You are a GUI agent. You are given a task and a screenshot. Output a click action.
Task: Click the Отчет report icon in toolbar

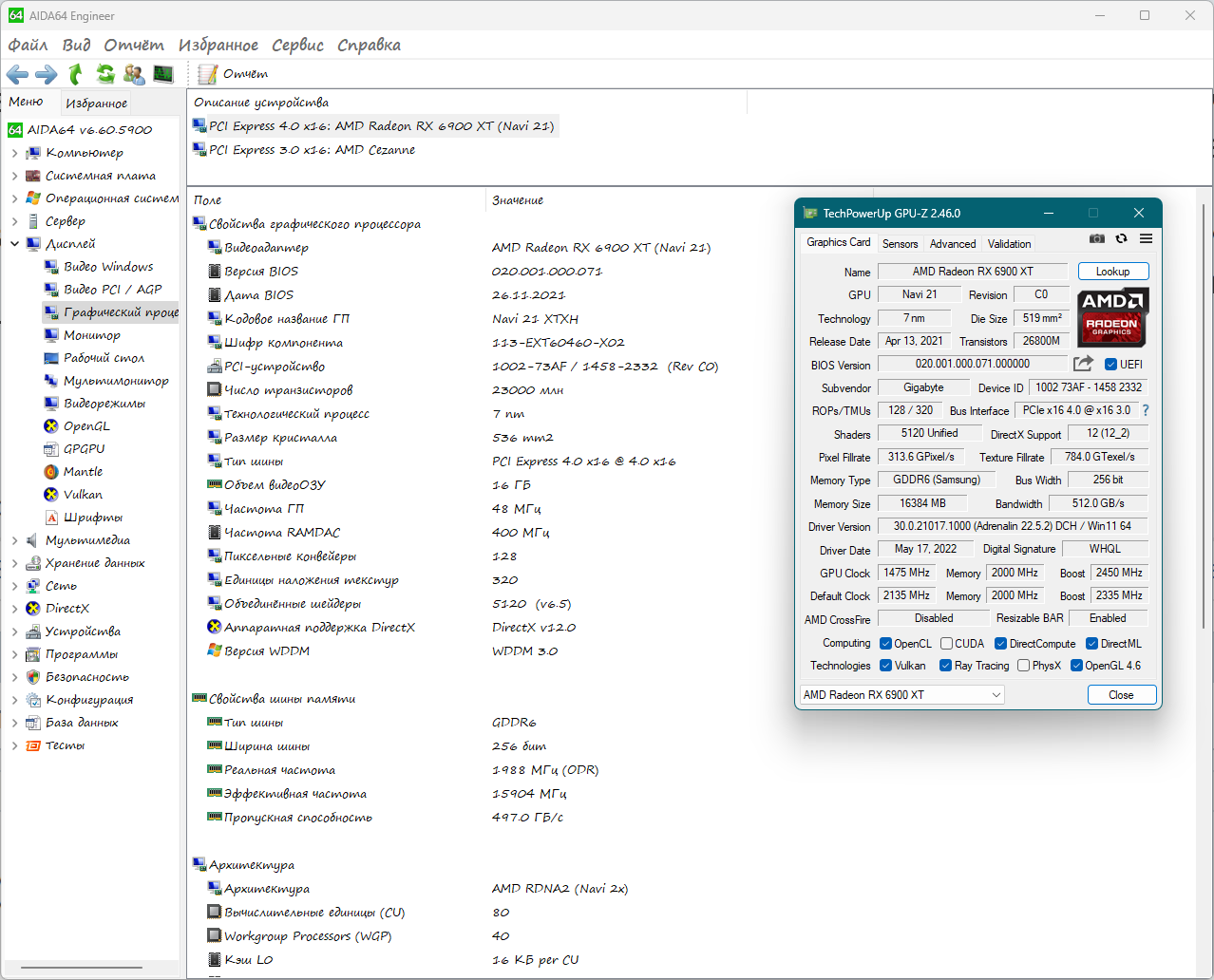point(208,74)
